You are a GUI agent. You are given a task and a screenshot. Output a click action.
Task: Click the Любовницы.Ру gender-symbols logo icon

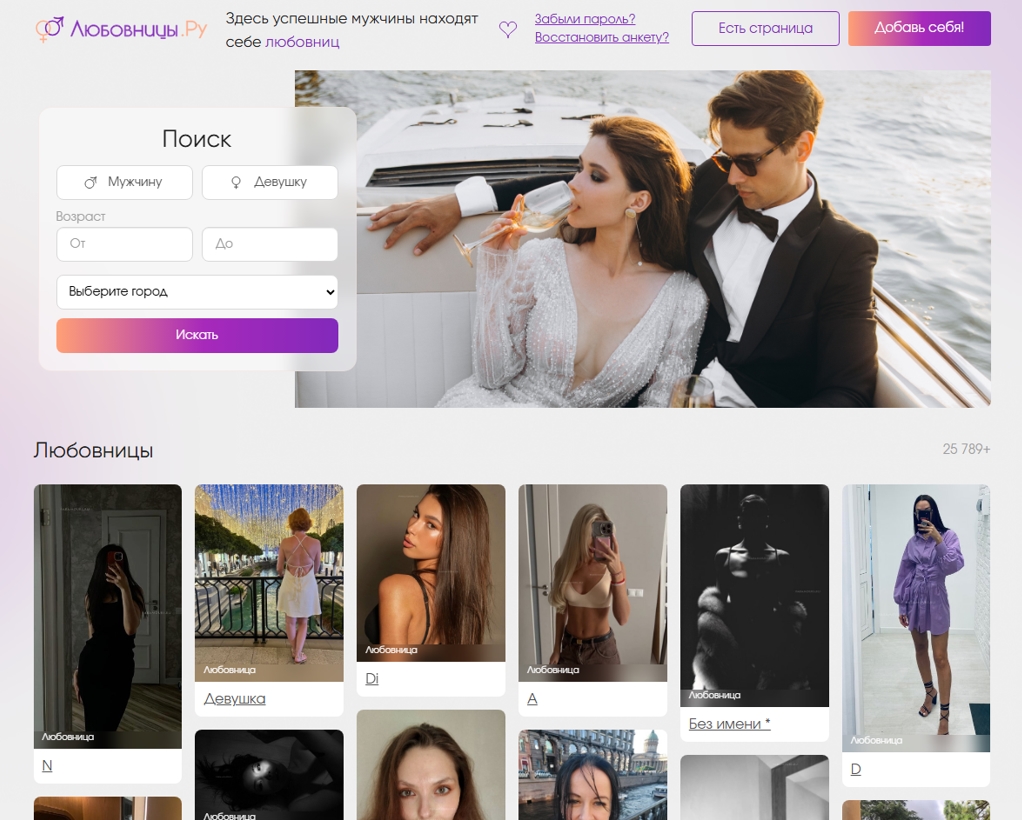pyautogui.click(x=50, y=29)
